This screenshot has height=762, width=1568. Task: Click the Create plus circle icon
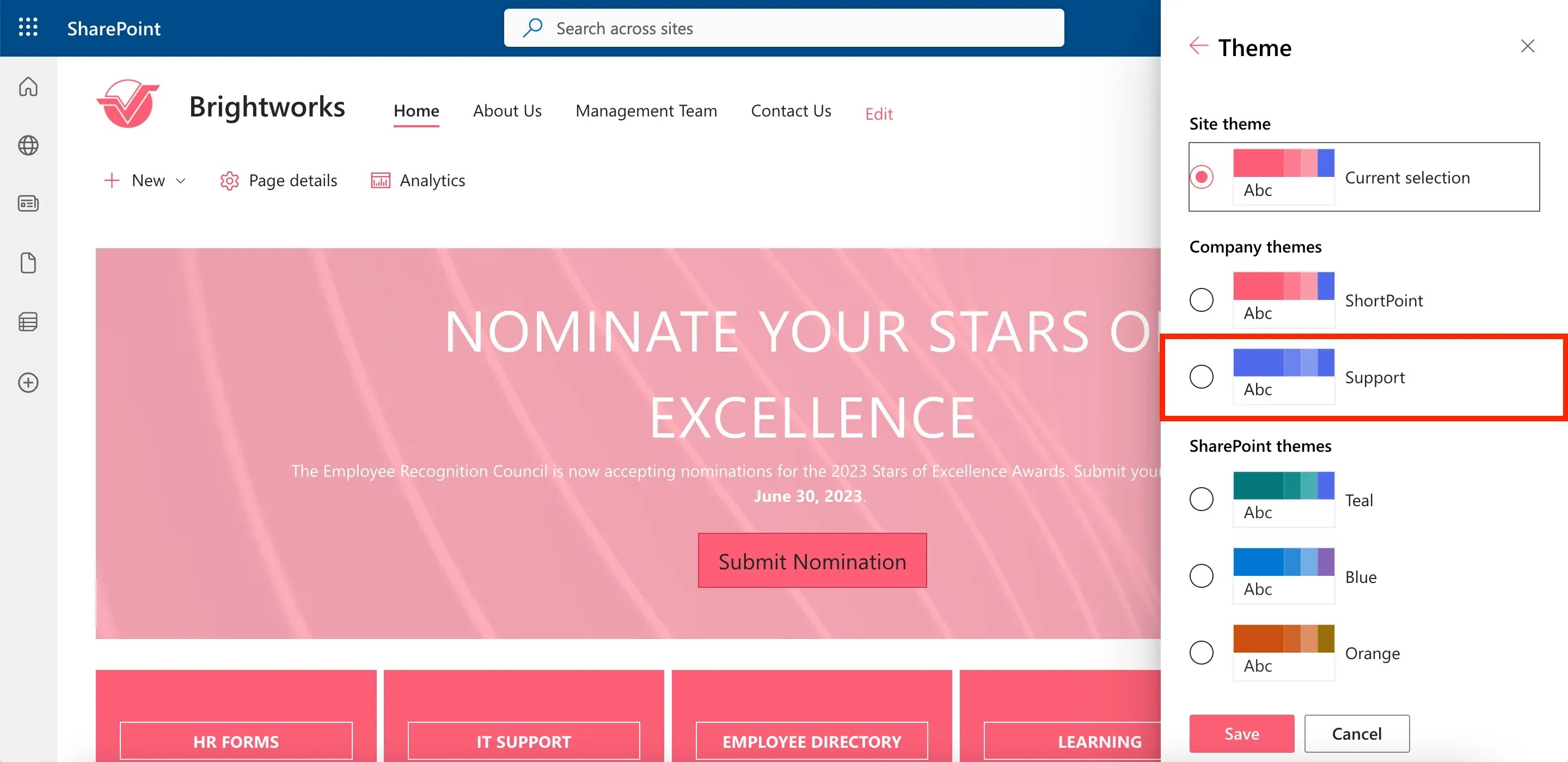[x=28, y=383]
